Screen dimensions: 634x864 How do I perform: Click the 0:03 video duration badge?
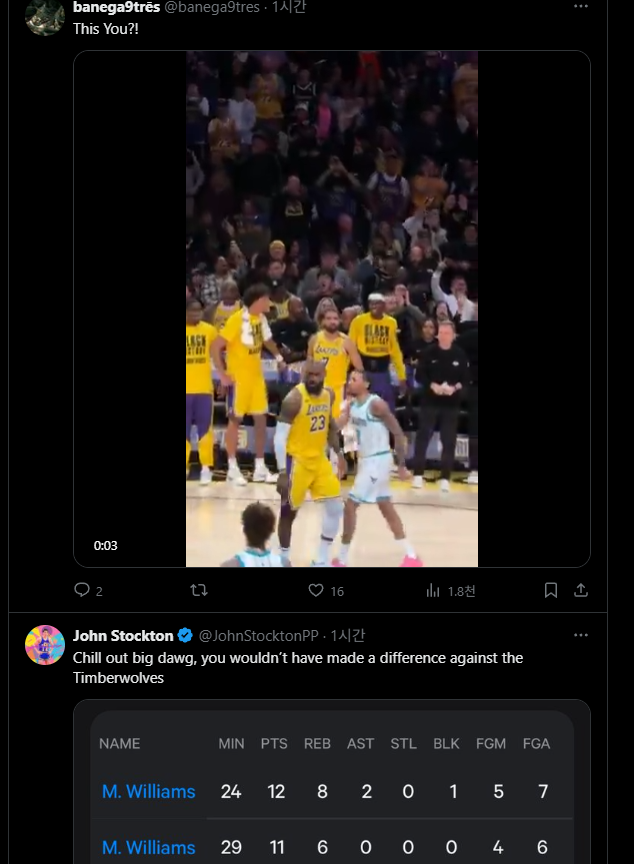tap(106, 546)
